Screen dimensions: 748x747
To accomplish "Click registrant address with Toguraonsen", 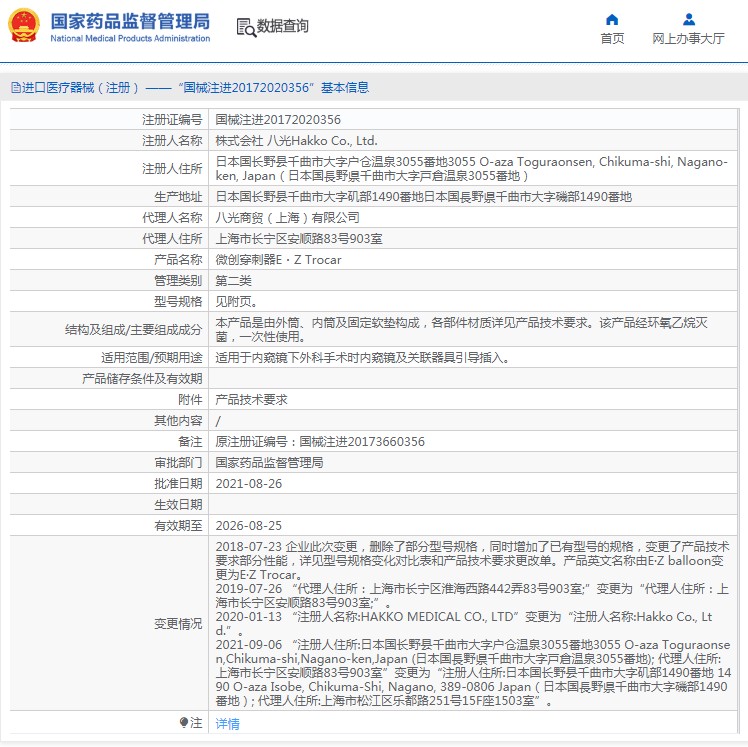I will [x=471, y=169].
